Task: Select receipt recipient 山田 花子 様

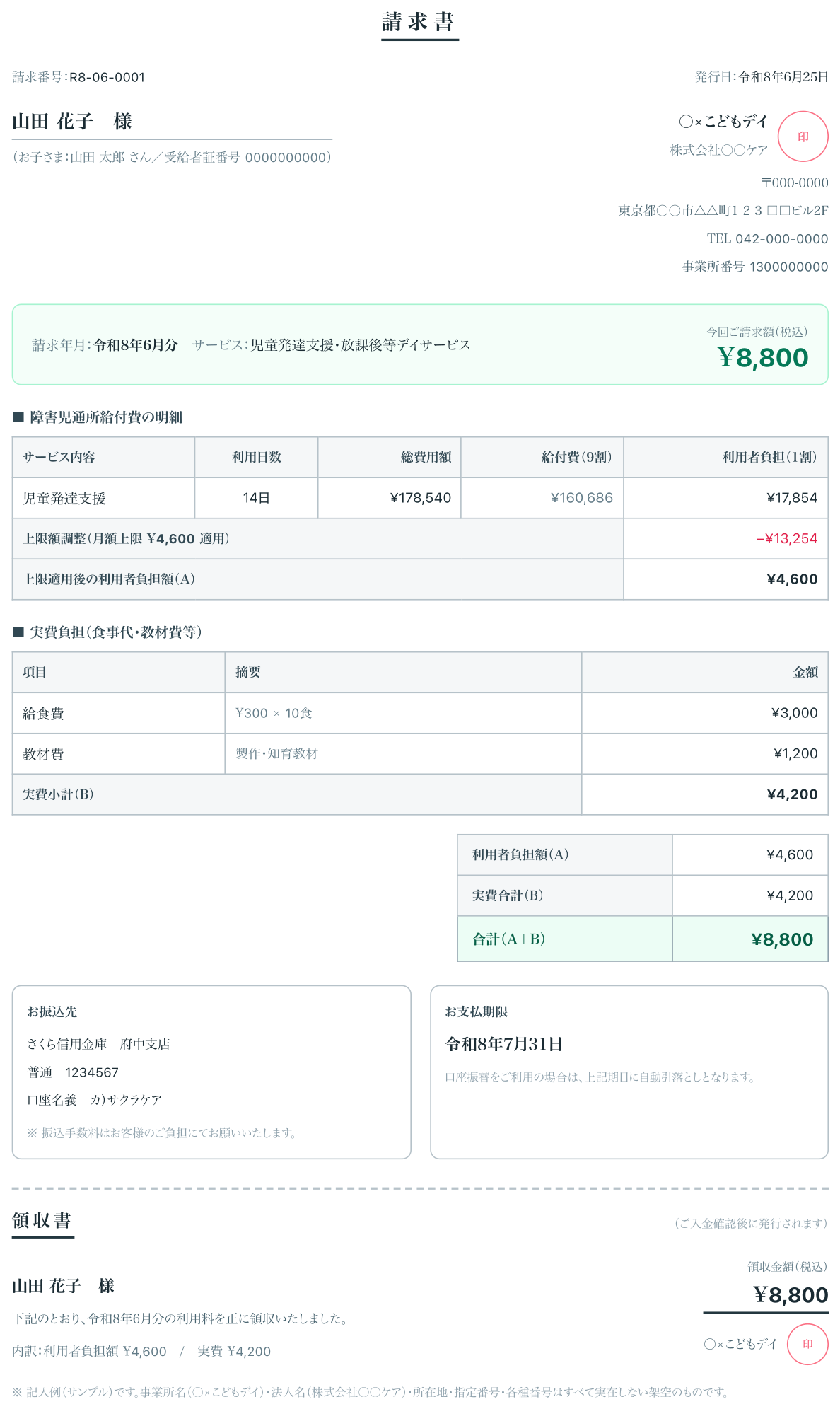Action: [63, 1286]
